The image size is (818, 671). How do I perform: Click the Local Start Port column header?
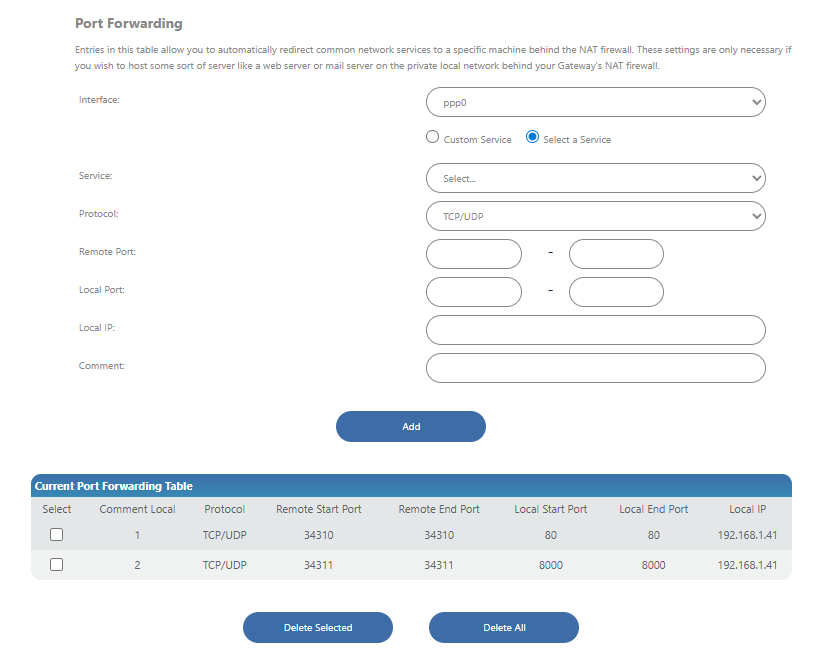pos(551,509)
